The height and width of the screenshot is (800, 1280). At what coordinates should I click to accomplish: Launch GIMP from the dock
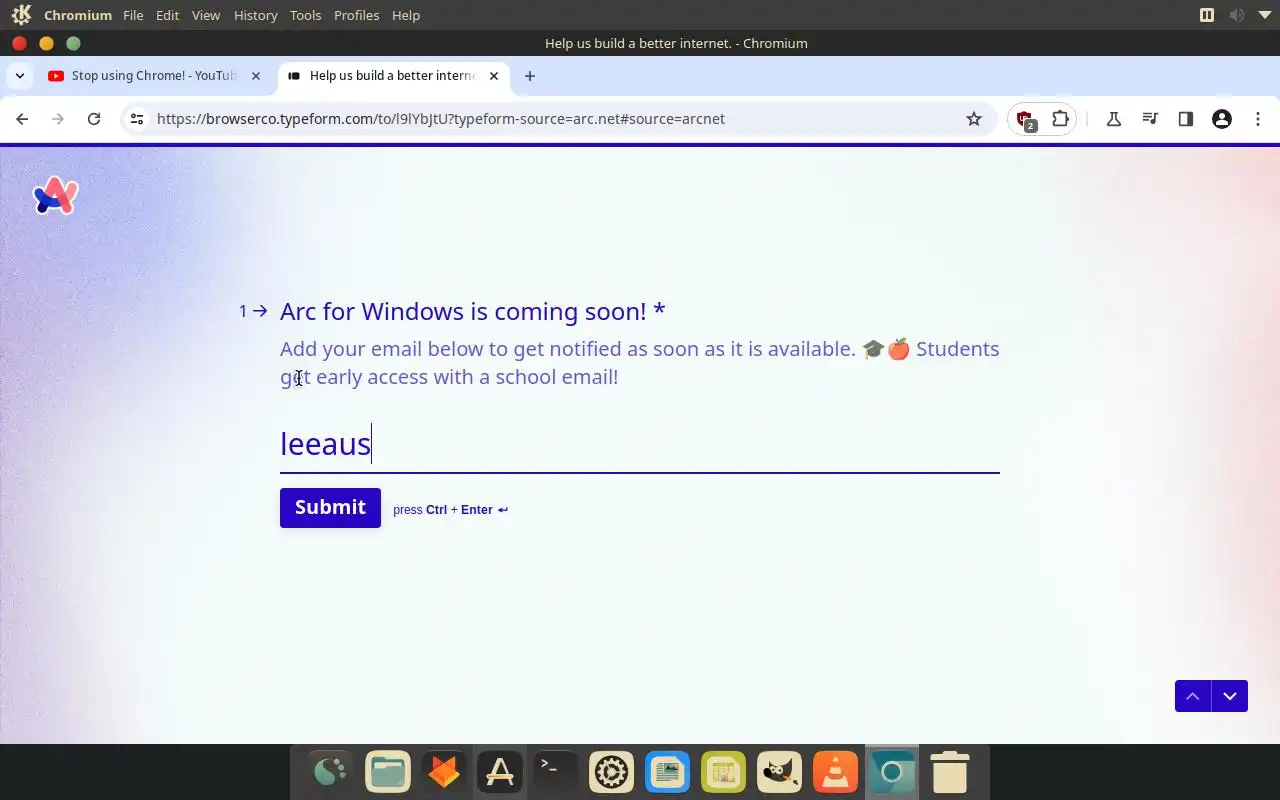coord(780,772)
